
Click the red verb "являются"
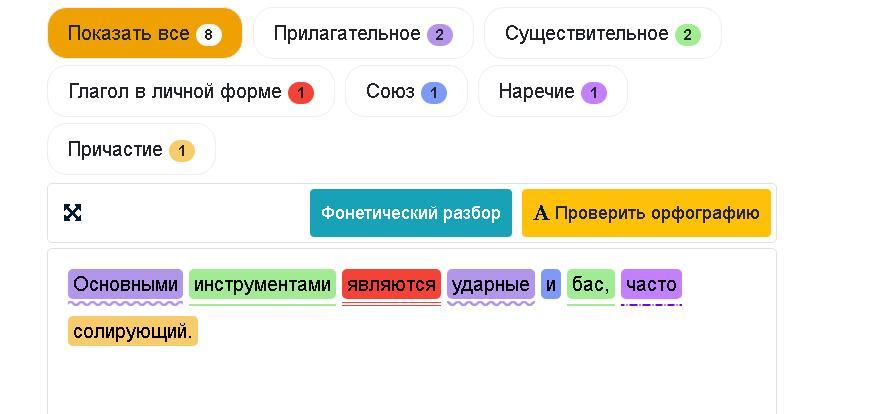[x=391, y=285]
